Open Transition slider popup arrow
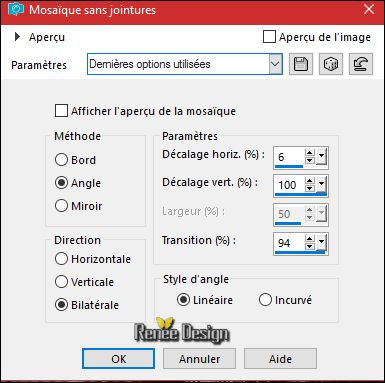385x383 pixels. [x=321, y=242]
